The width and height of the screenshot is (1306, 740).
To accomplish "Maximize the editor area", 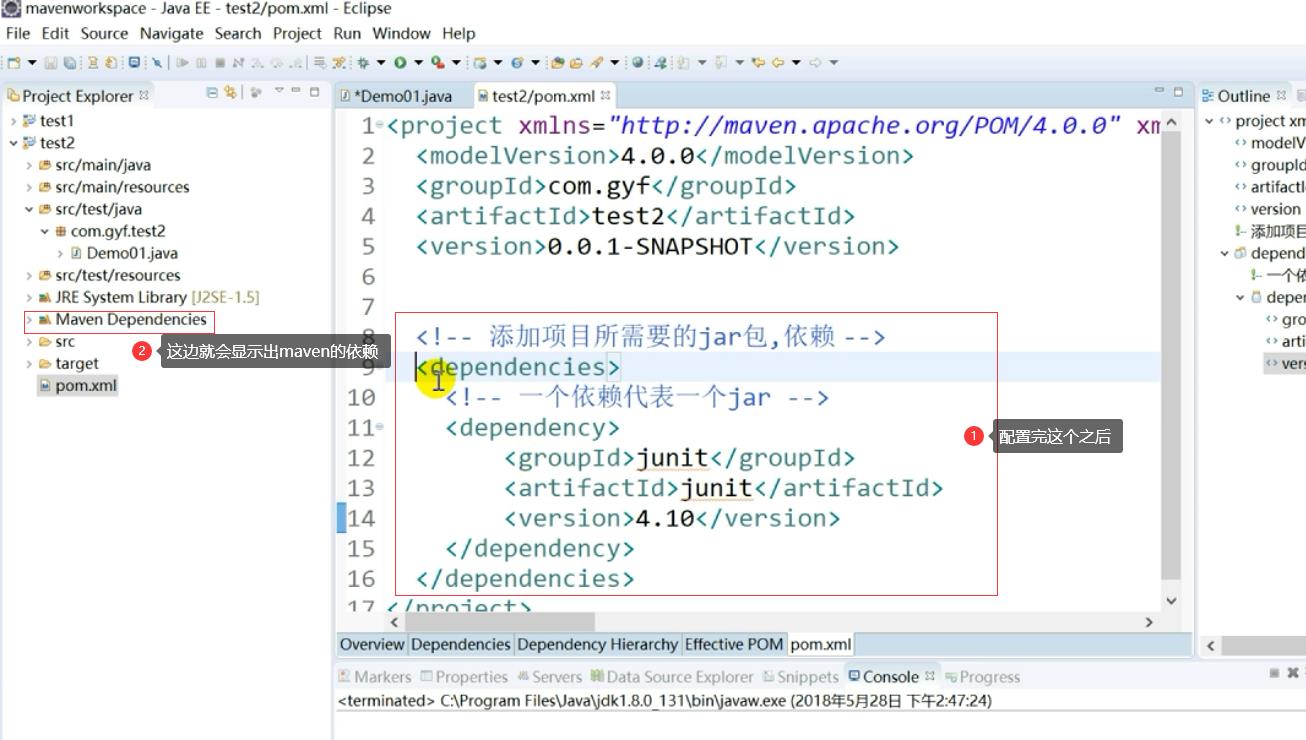I will 1178,92.
